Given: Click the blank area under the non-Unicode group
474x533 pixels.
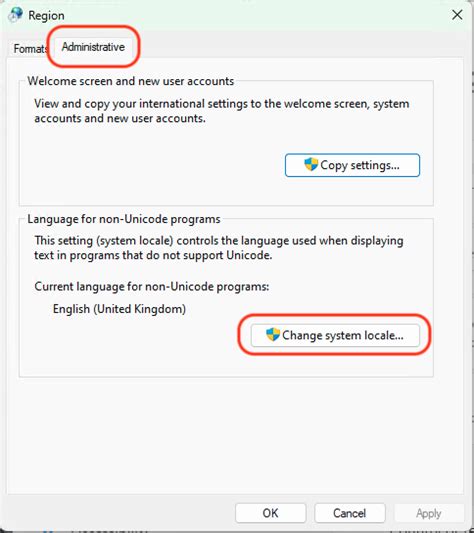Looking at the screenshot, I should (235, 435).
